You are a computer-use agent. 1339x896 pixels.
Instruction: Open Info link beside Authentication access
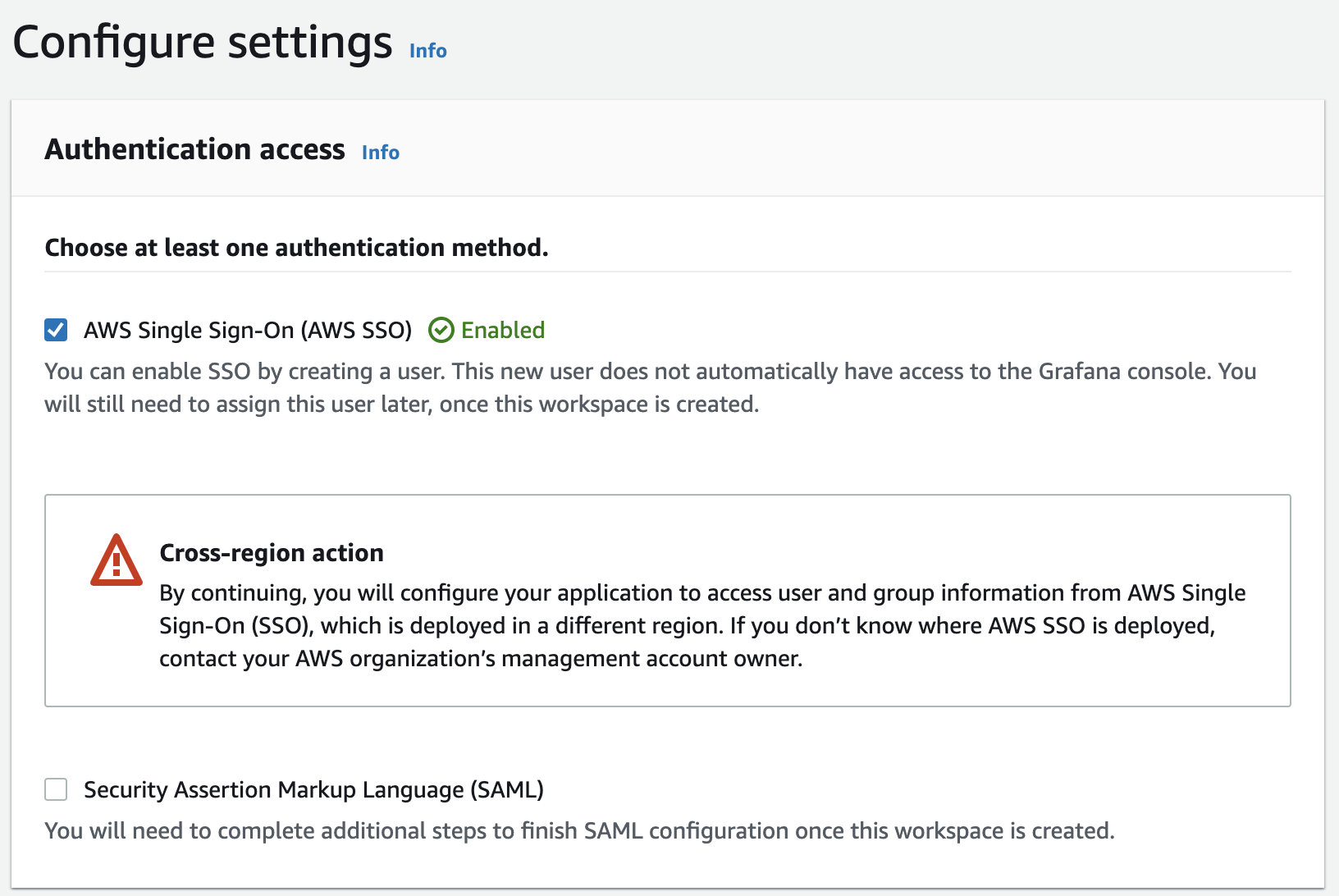(x=381, y=153)
